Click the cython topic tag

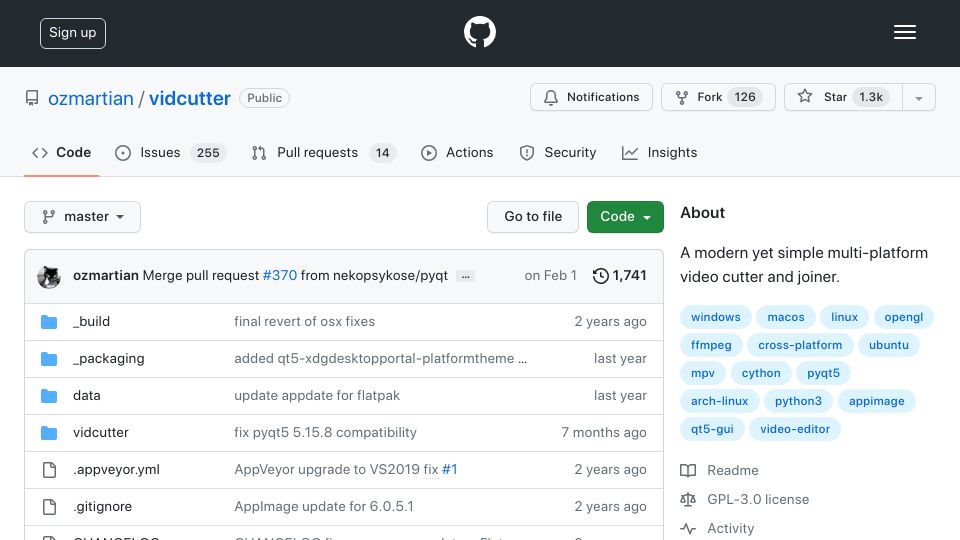coord(761,373)
